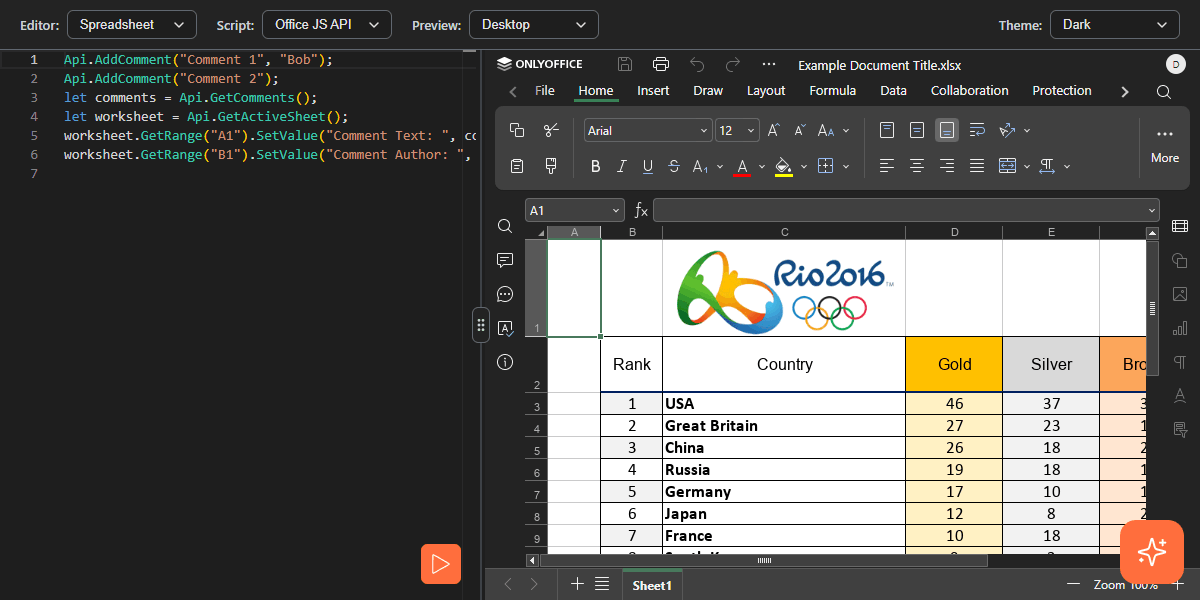Toggle Bold formatting
The width and height of the screenshot is (1200, 600).
pos(596,166)
